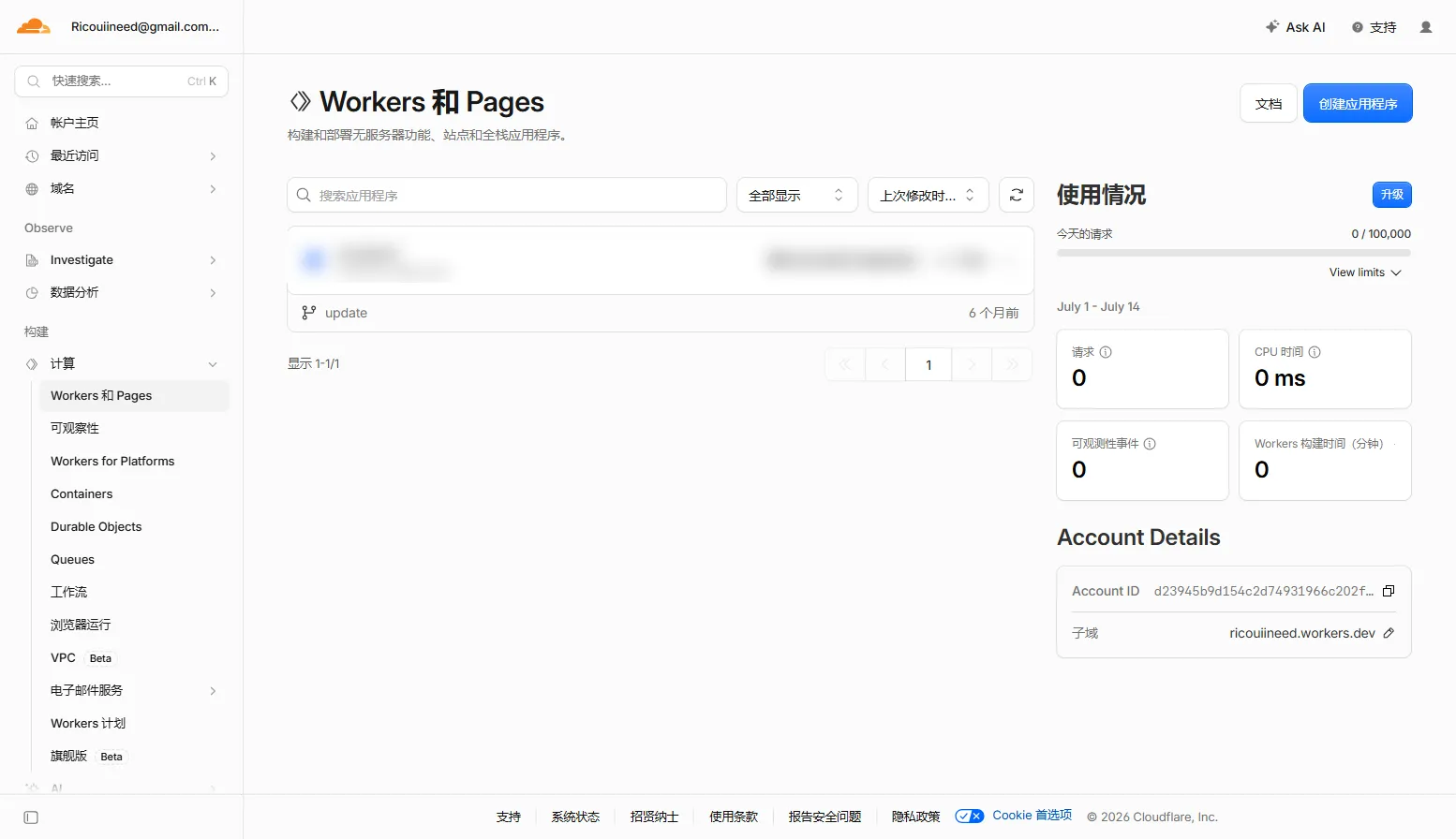Click the 数据分析 chart icon
1456x839 pixels.
point(32,293)
